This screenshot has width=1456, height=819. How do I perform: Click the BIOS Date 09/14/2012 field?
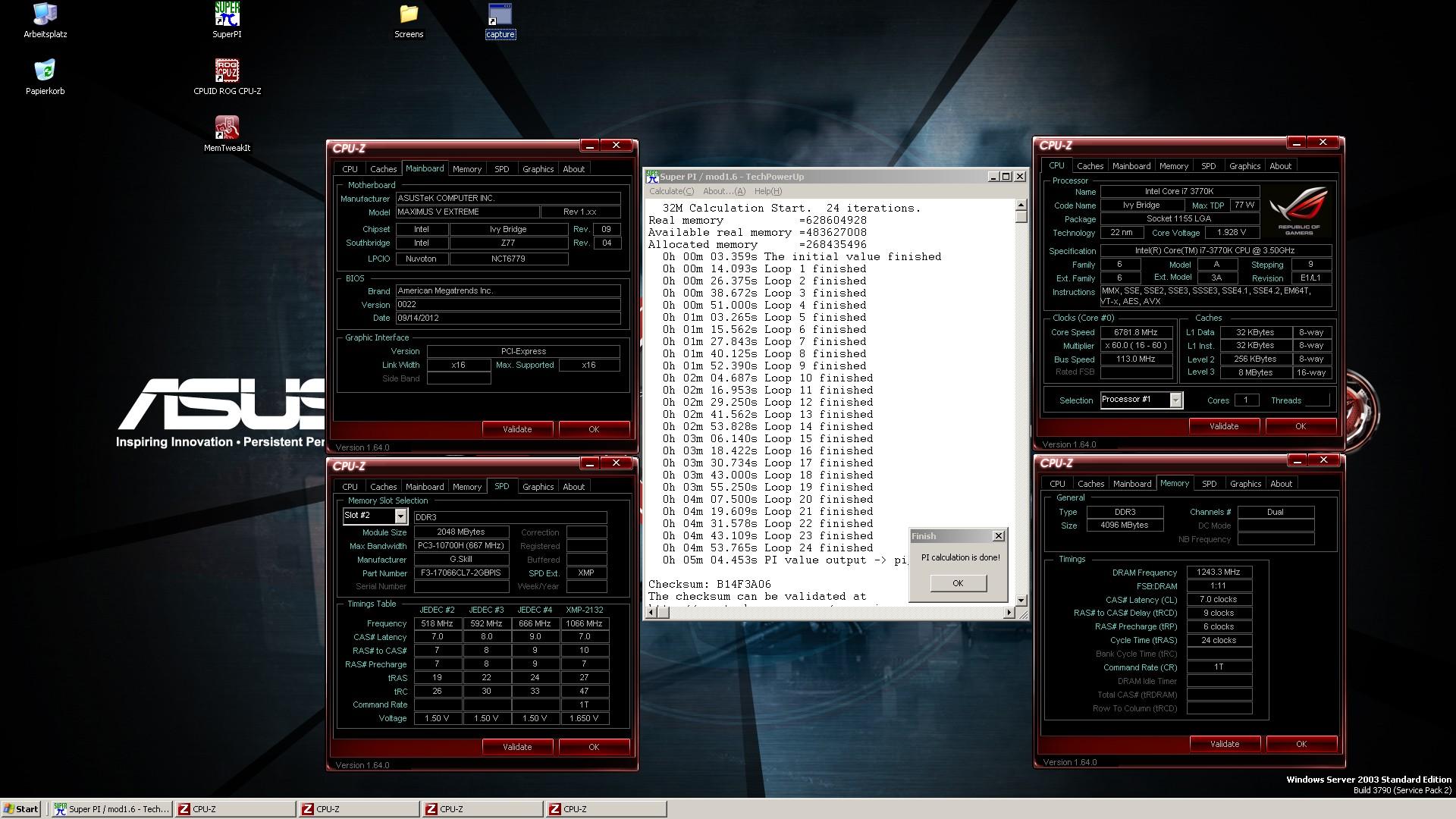(x=508, y=318)
